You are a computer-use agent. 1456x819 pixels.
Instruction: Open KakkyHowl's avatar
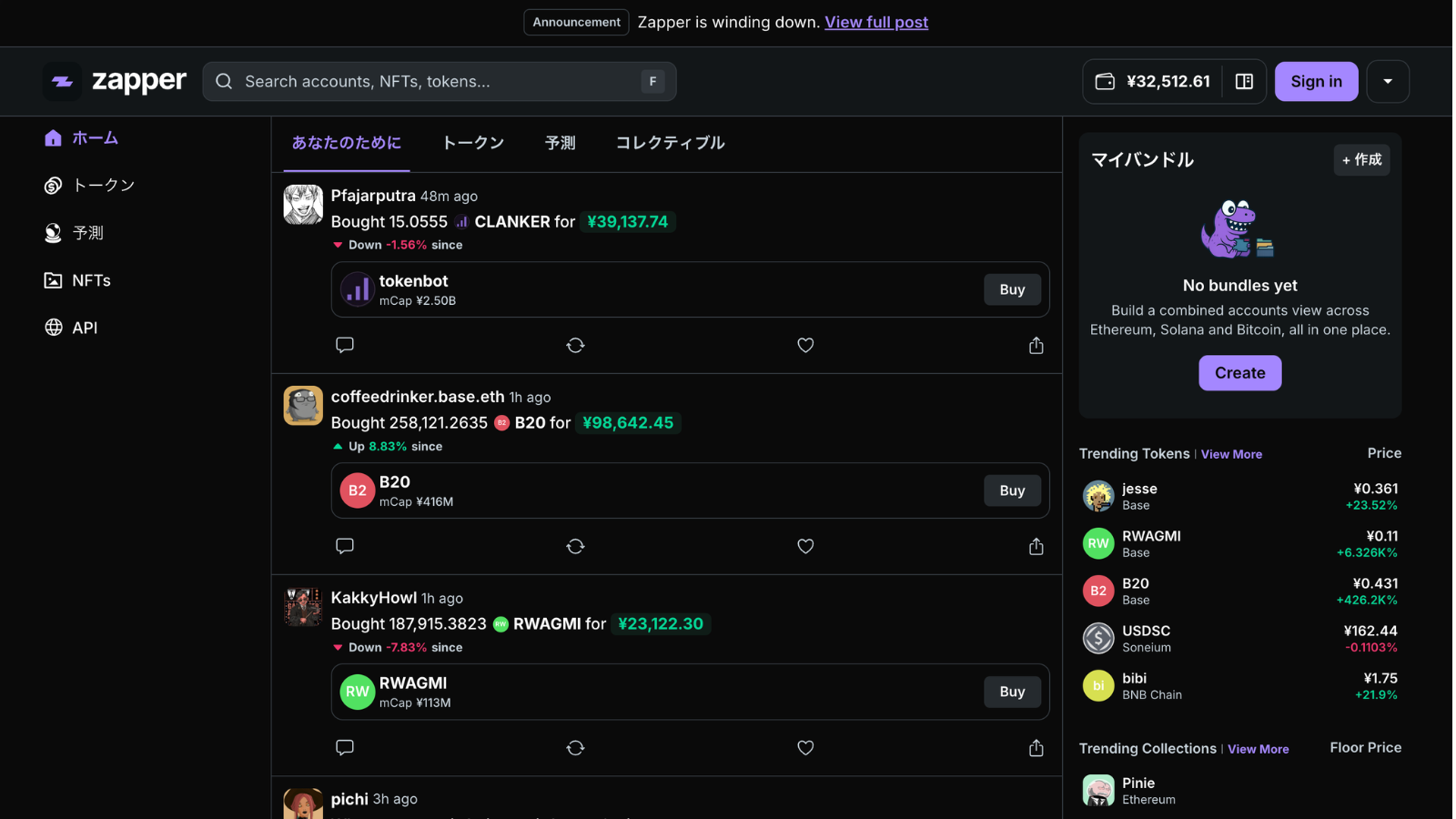click(x=303, y=607)
